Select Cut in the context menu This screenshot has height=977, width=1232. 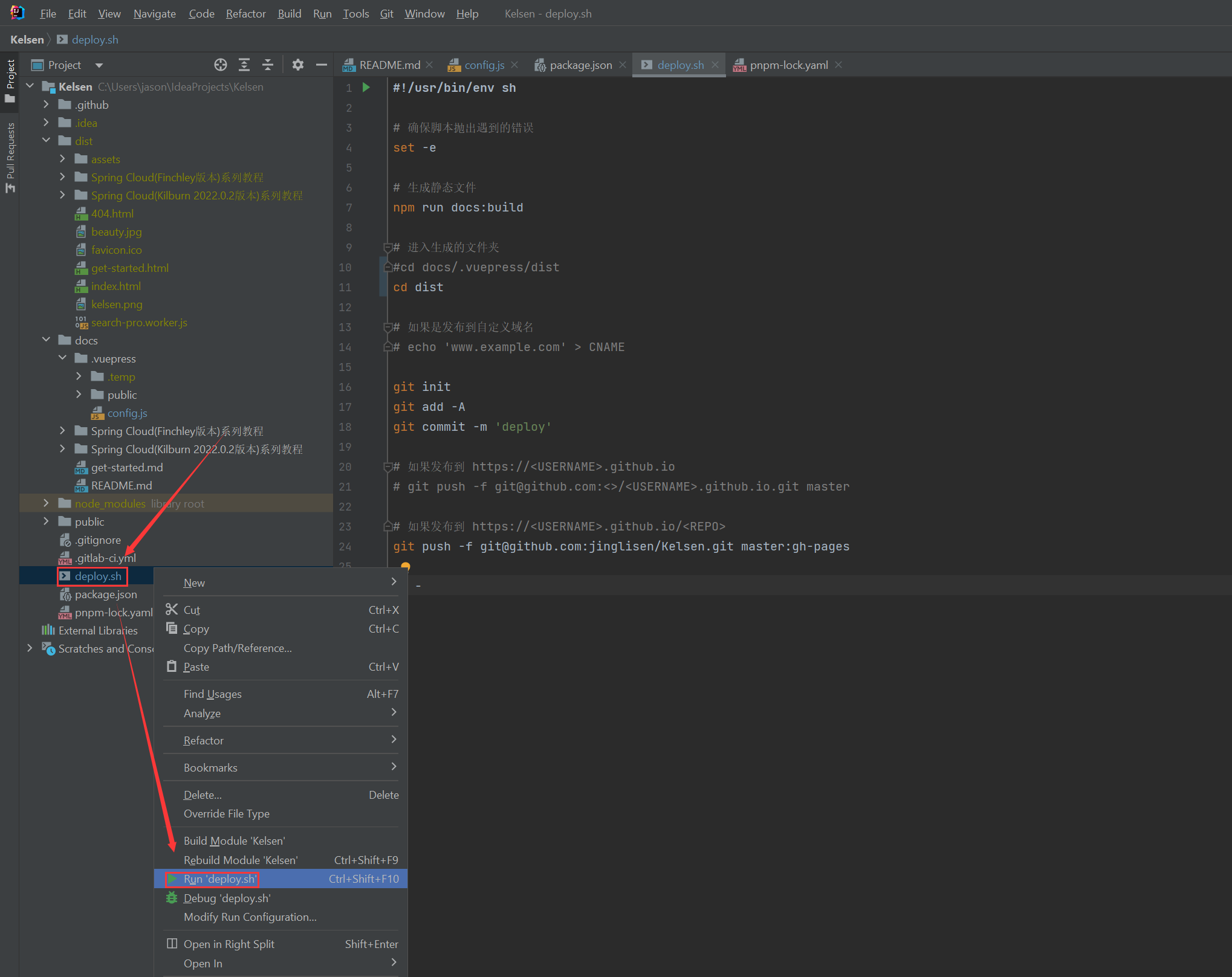281,610
